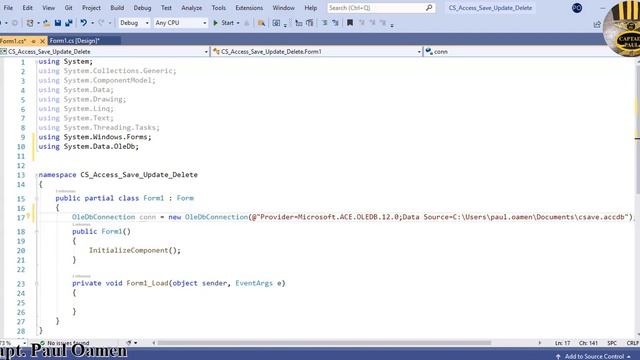Click the New Project toolbar icon
The height and width of the screenshot is (360, 640).
pyautogui.click(x=30, y=23)
